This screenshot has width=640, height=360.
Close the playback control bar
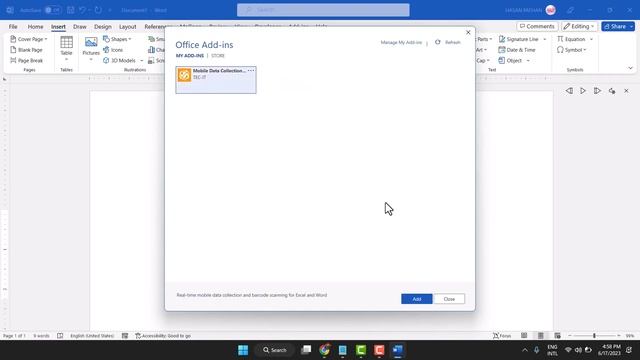click(x=626, y=91)
